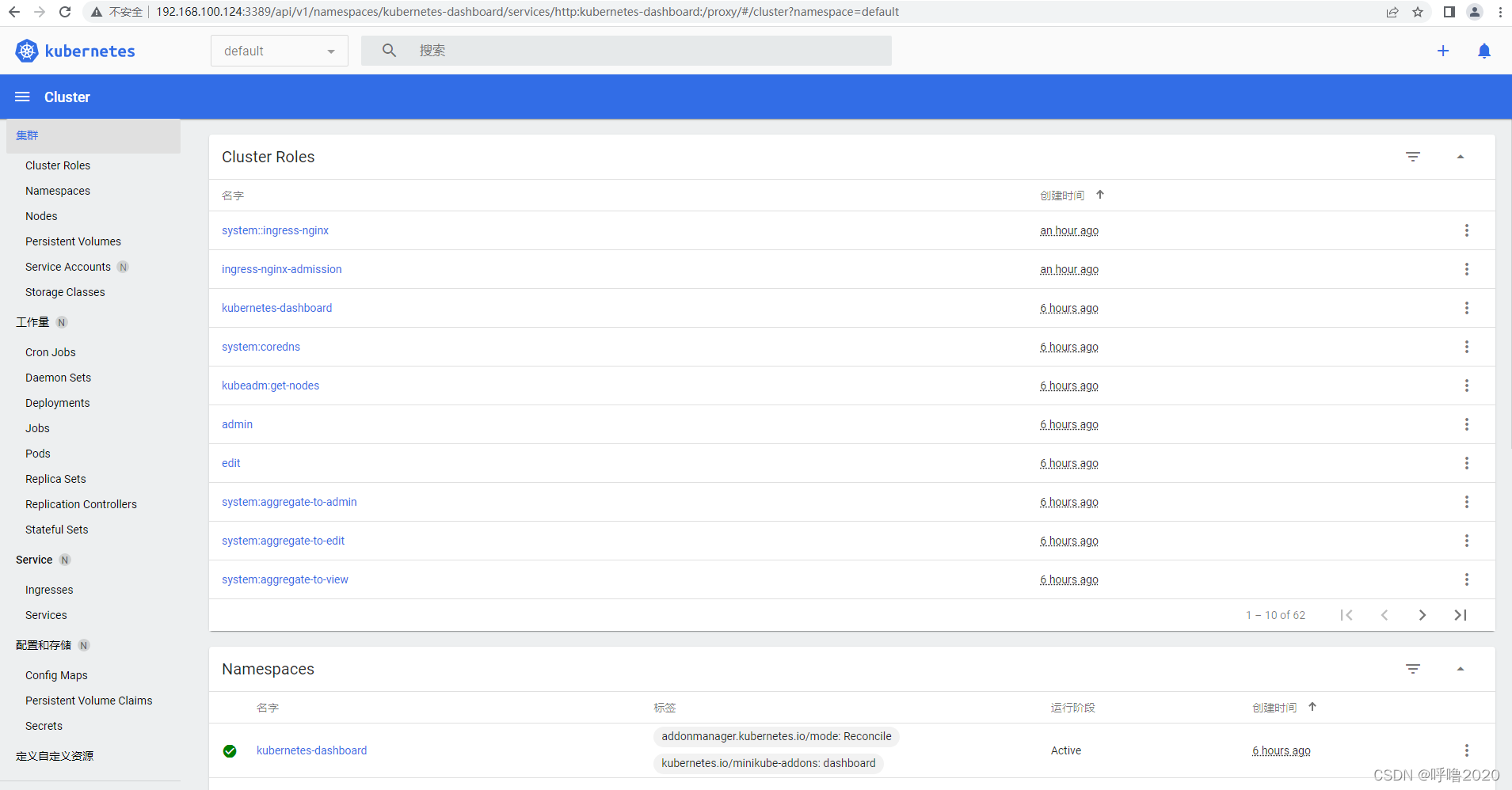Click the 工作量 workloads section header

[32, 322]
